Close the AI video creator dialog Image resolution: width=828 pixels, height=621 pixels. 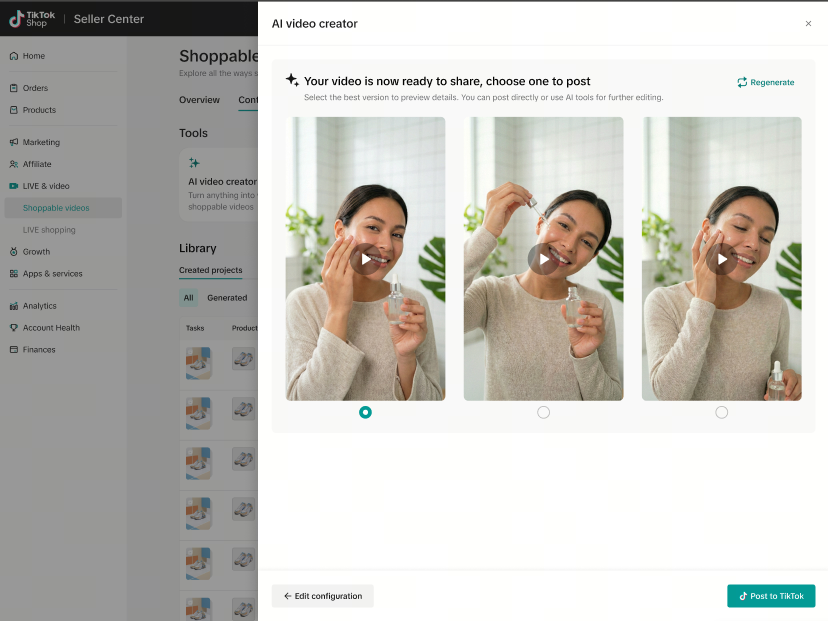pos(808,24)
